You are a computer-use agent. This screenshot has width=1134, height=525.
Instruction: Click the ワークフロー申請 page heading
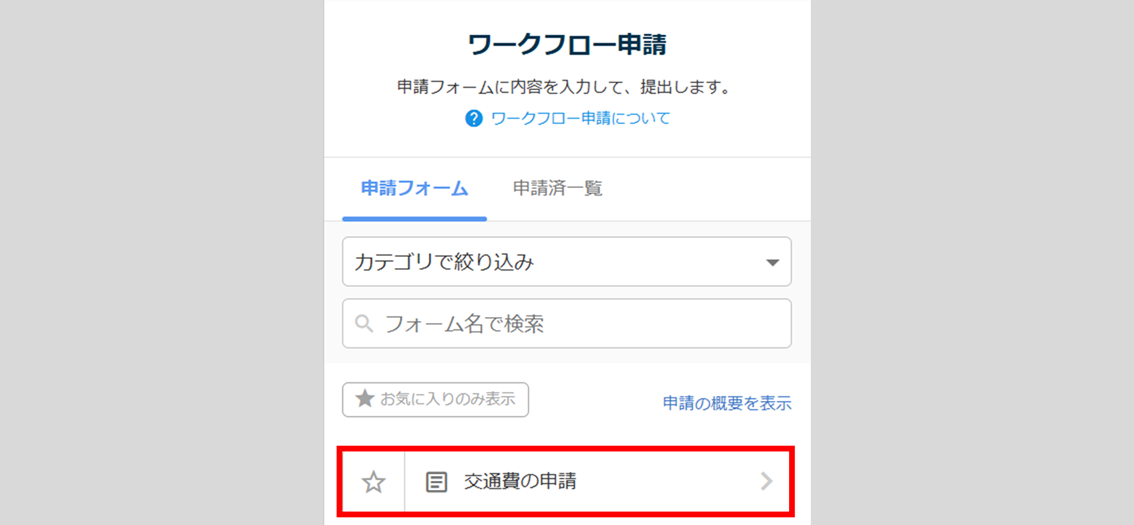click(567, 45)
